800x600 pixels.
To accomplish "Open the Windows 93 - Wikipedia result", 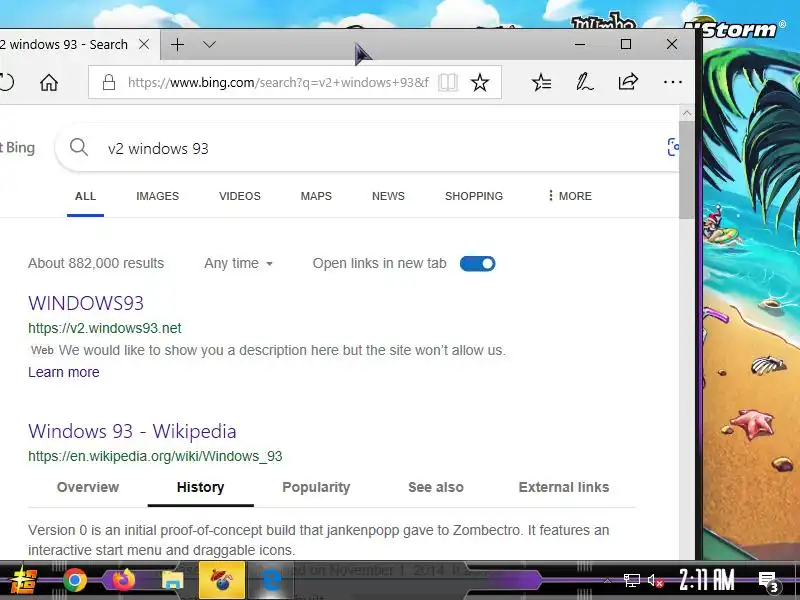I will pos(132,432).
